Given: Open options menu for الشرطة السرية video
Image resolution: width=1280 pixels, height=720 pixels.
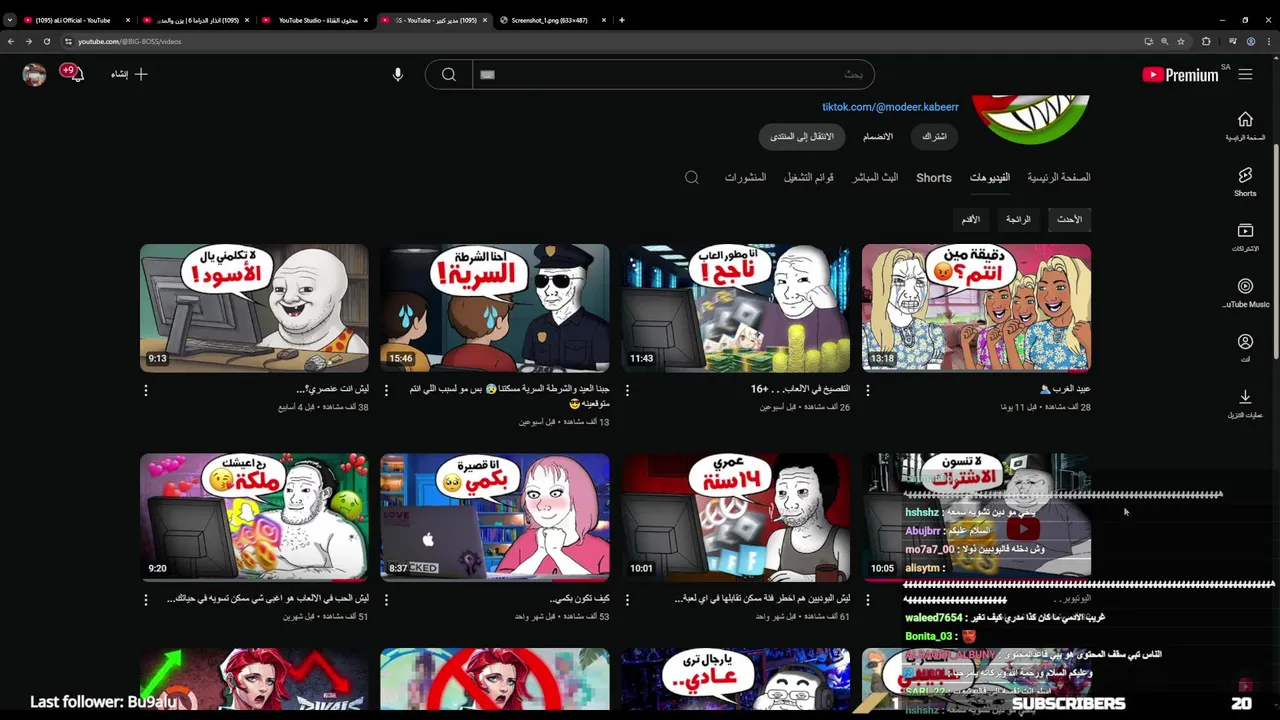Looking at the screenshot, I should tap(386, 390).
